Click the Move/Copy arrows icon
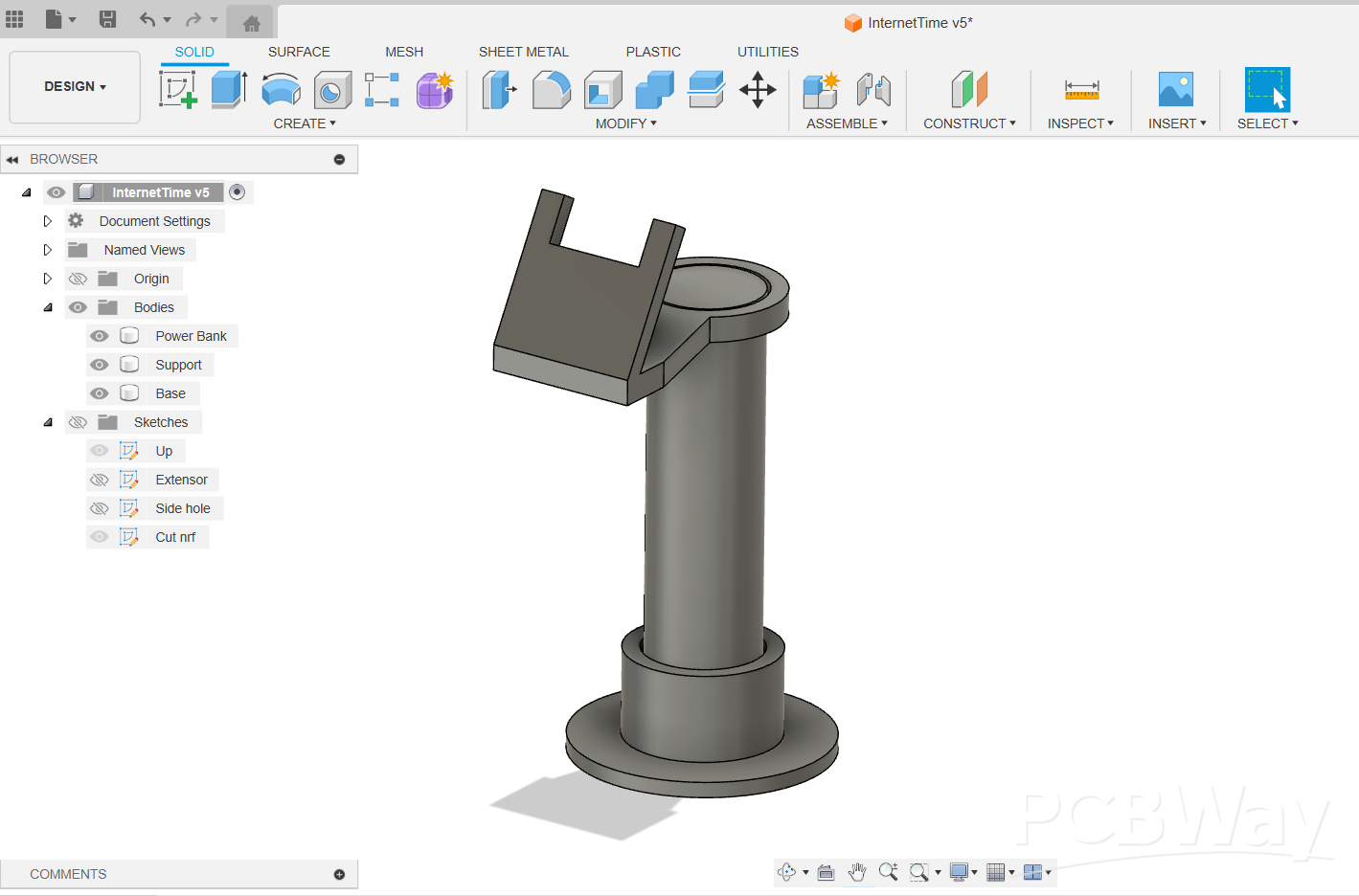This screenshot has height=896, width=1359. click(x=758, y=90)
